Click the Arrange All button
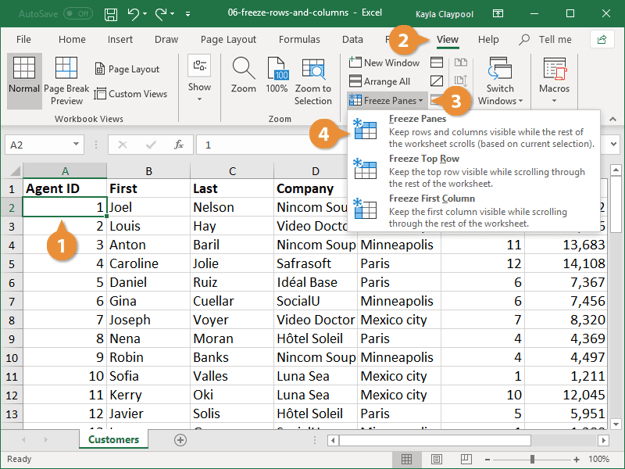Image resolution: width=625 pixels, height=469 pixels. 379,81
